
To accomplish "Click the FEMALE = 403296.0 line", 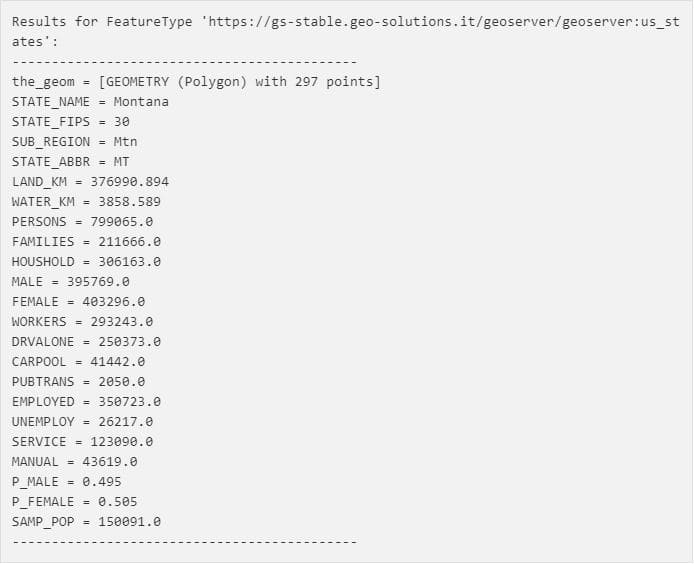I will click(78, 302).
